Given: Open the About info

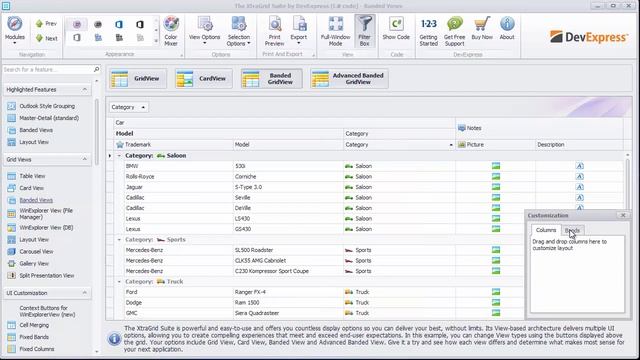Looking at the screenshot, I should pyautogui.click(x=507, y=29).
